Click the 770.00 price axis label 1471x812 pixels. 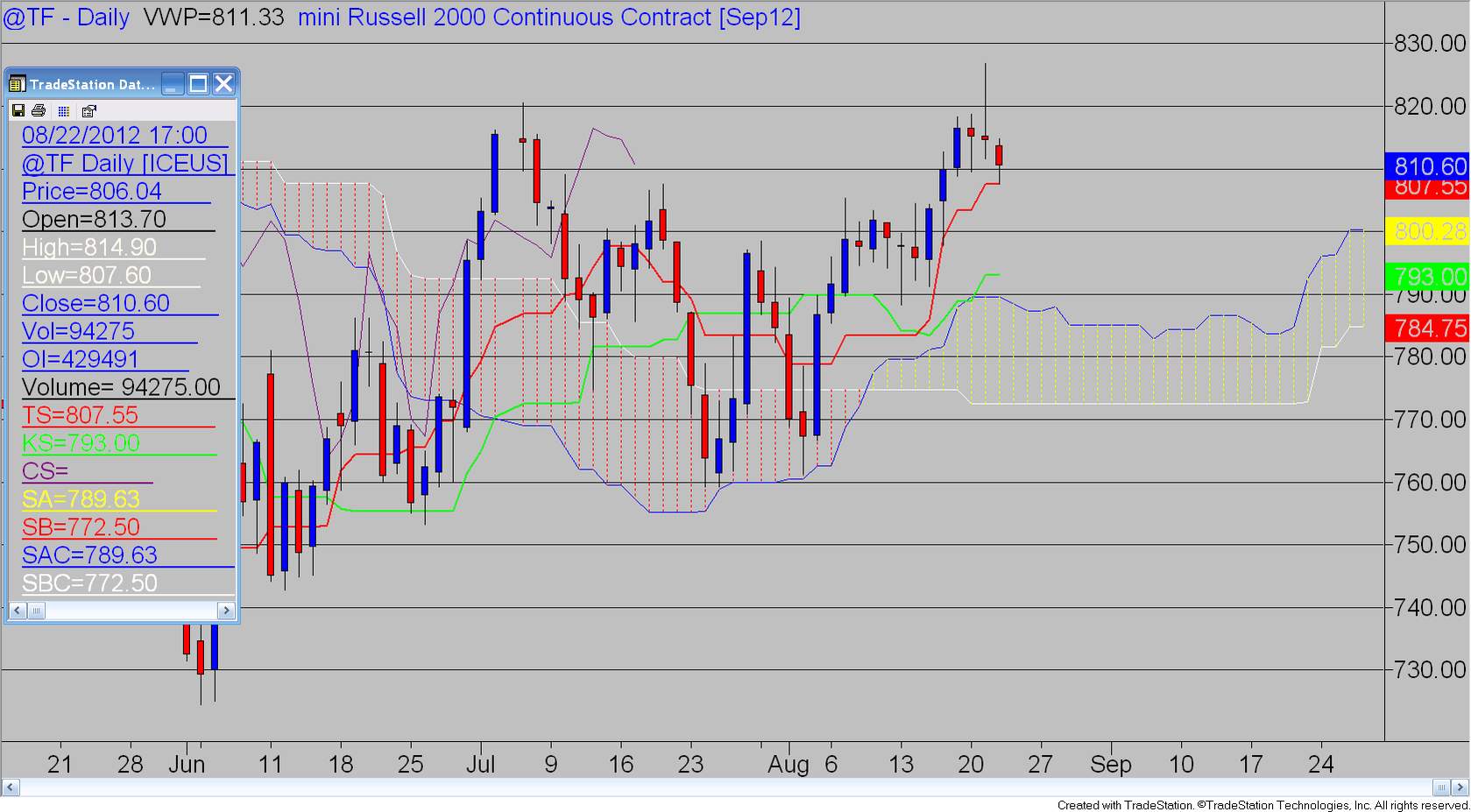(1430, 420)
